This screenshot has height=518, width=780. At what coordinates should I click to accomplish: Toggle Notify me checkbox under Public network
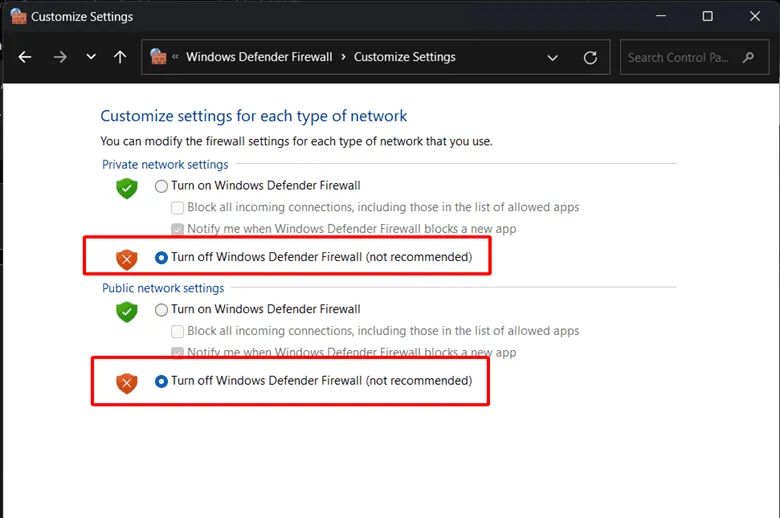tap(178, 353)
